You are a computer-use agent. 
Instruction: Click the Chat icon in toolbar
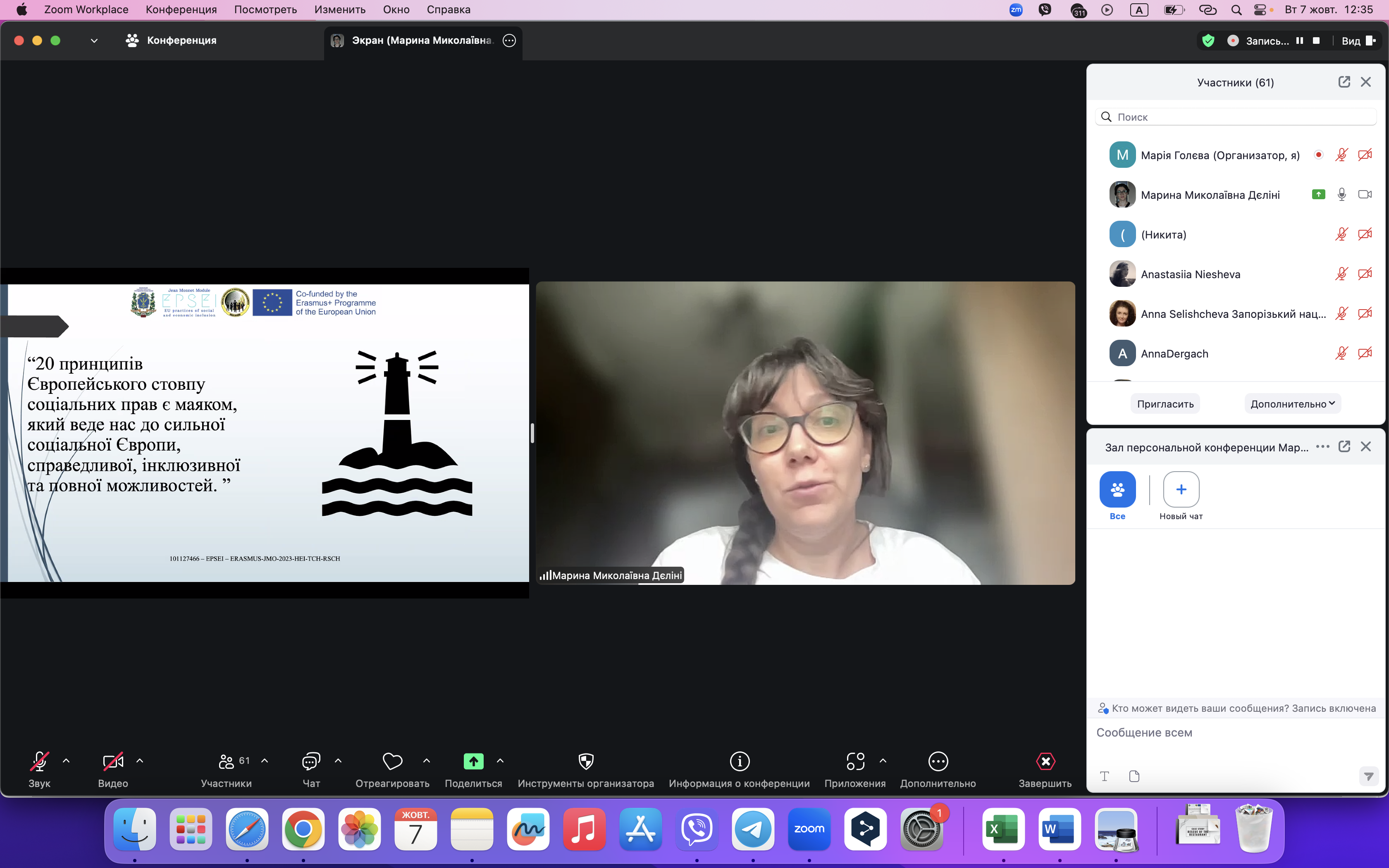coord(310,761)
